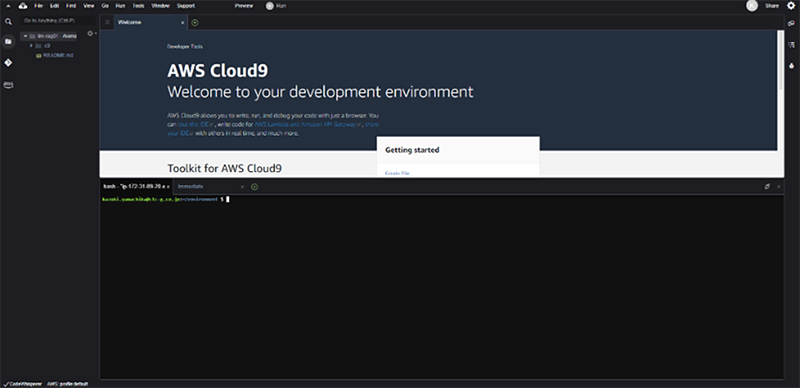
Task: Open the Find menu
Action: tap(70, 6)
